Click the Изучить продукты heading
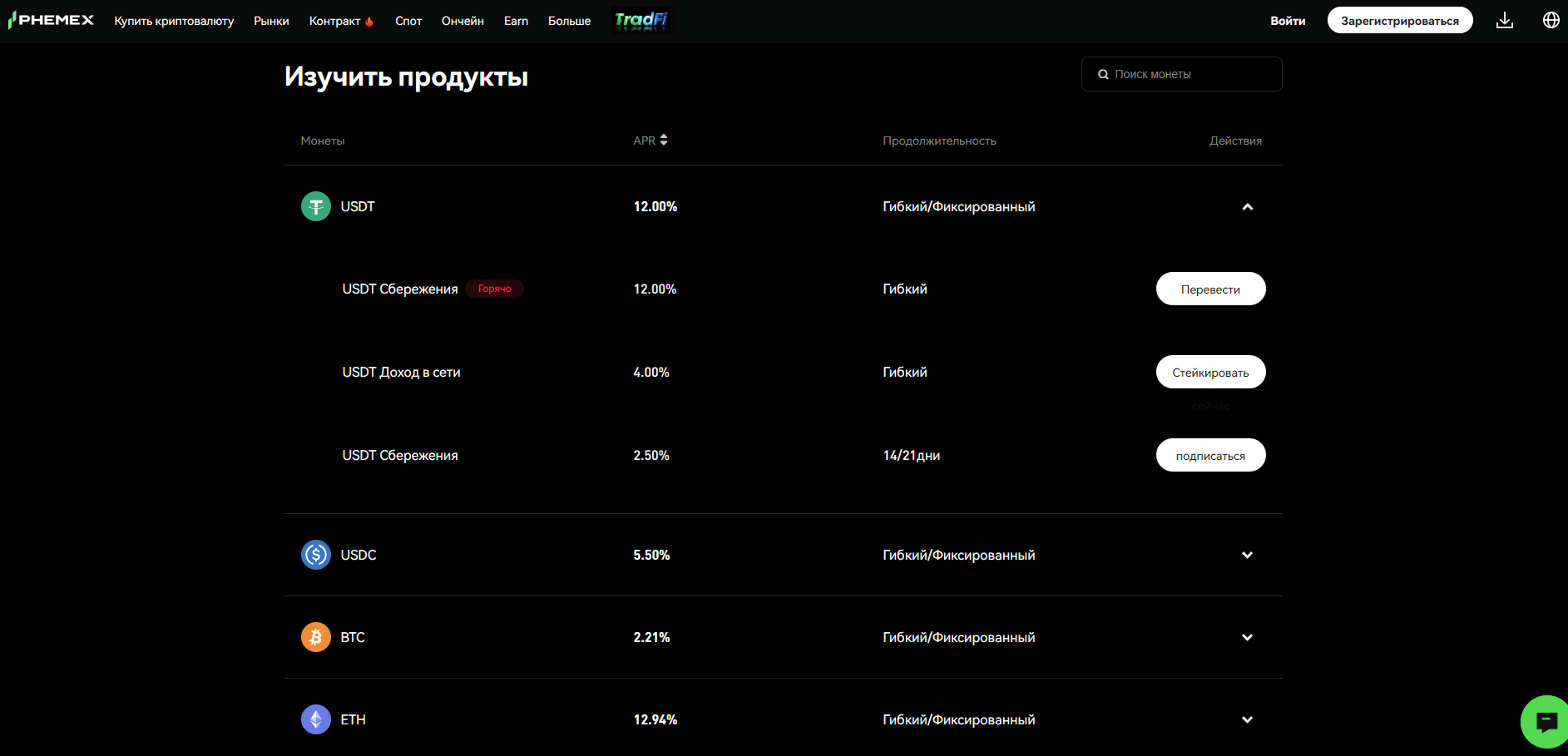Screen dimensions: 1568x756 406,77
